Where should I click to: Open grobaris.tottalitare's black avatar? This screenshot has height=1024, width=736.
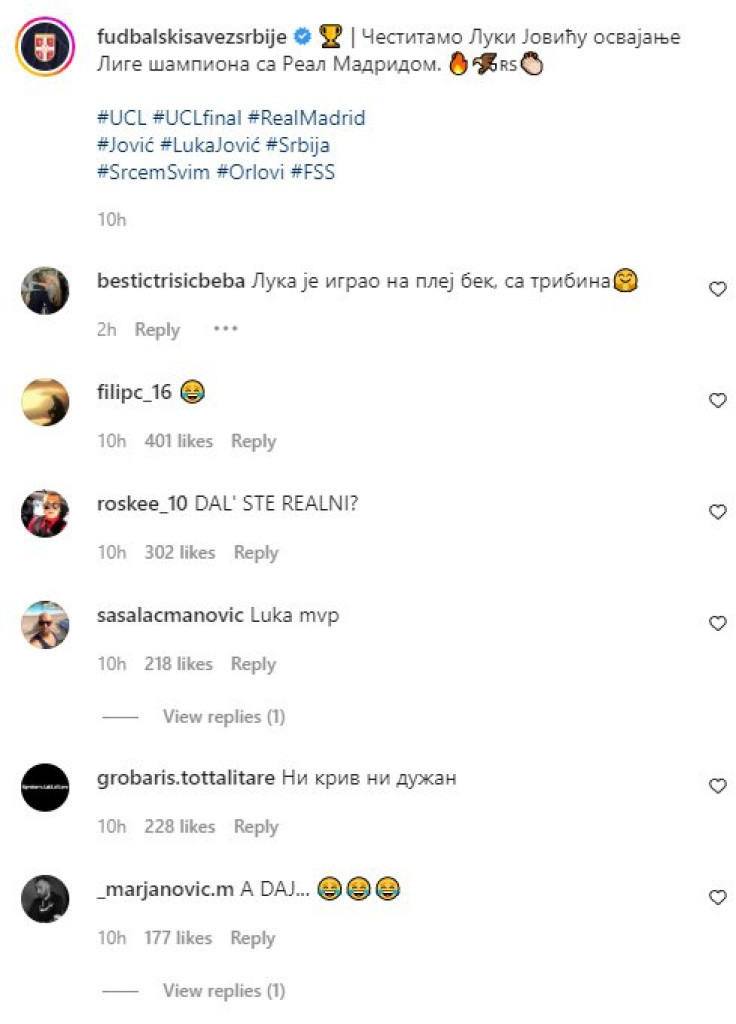45,787
